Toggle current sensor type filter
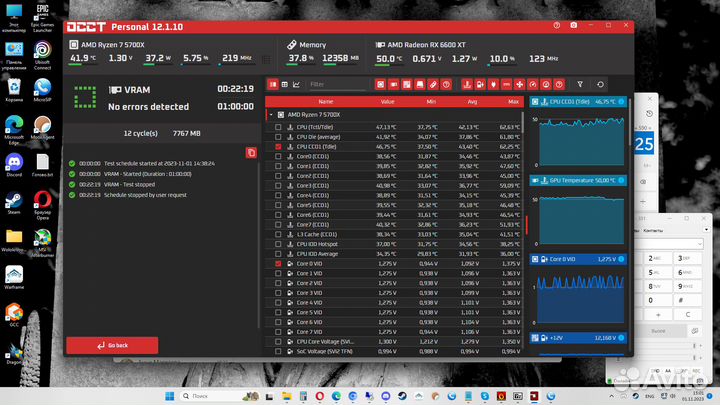Image resolution: width=720 pixels, height=405 pixels. tap(506, 84)
